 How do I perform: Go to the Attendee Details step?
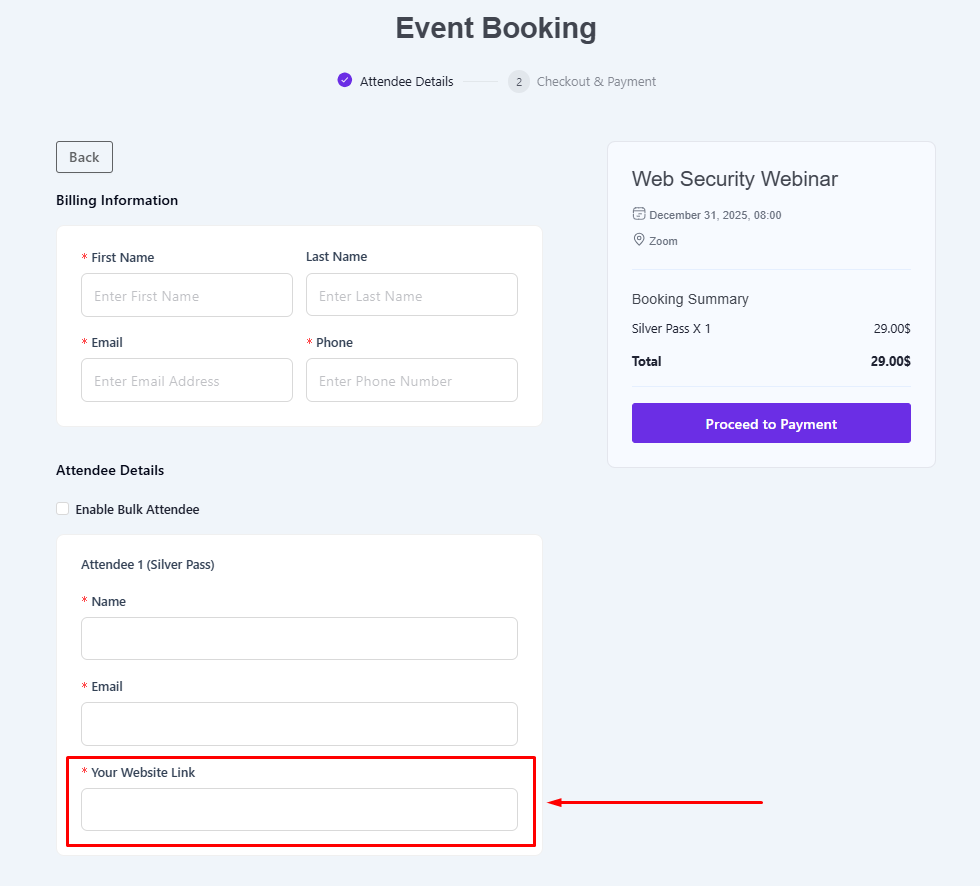pyautogui.click(x=406, y=82)
